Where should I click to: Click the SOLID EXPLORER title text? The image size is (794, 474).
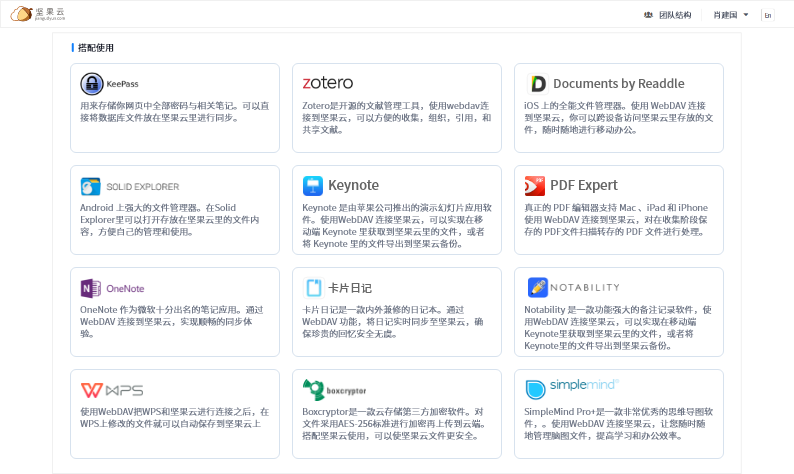pos(143,187)
